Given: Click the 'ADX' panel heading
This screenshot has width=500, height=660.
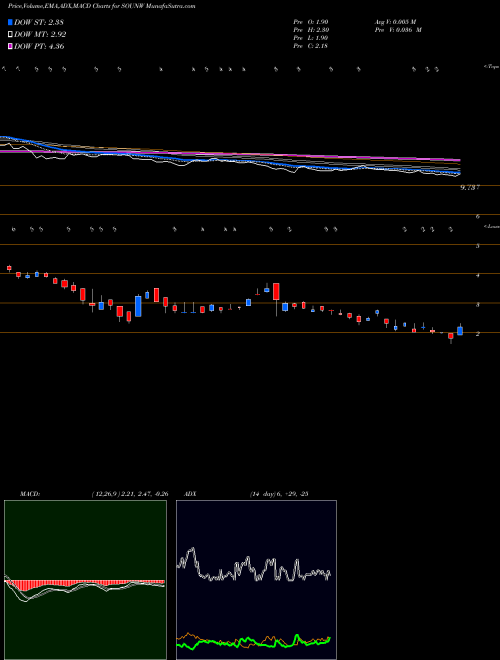Looking at the screenshot, I should 191,494.
